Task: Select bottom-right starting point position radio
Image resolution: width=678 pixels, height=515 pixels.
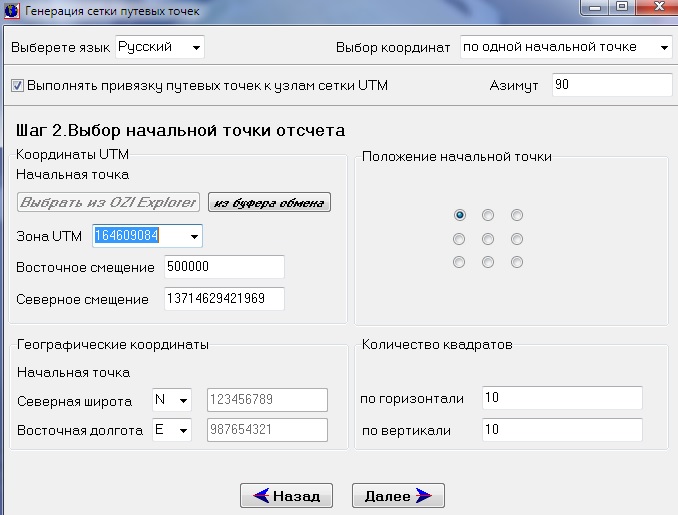Action: pyautogui.click(x=517, y=263)
